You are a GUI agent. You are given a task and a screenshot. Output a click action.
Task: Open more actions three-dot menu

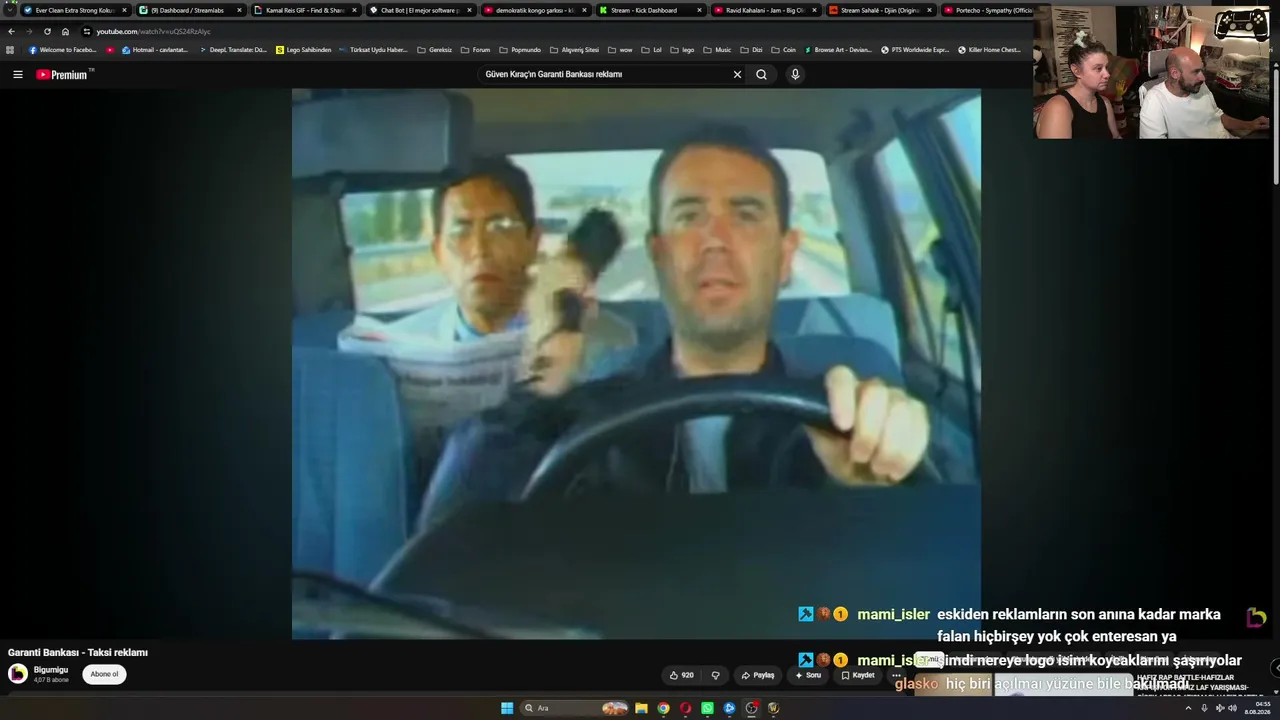pos(896,675)
